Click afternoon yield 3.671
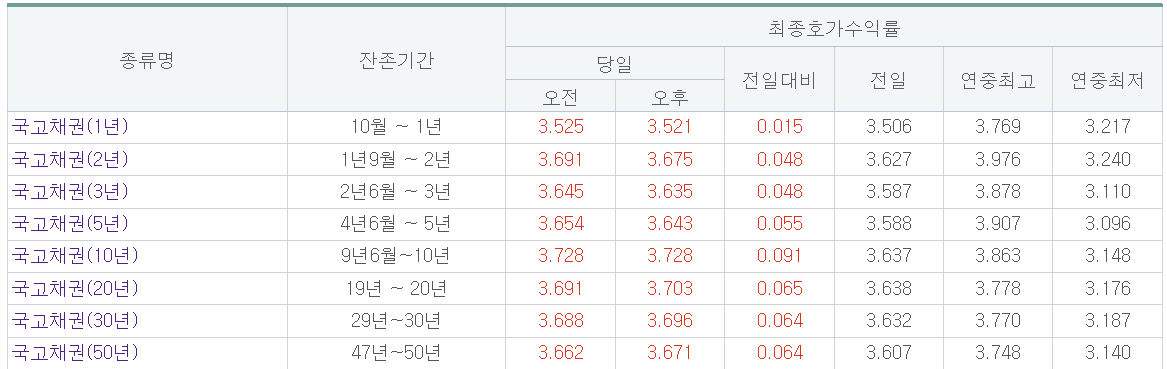This screenshot has width=1167, height=369. coord(670,353)
